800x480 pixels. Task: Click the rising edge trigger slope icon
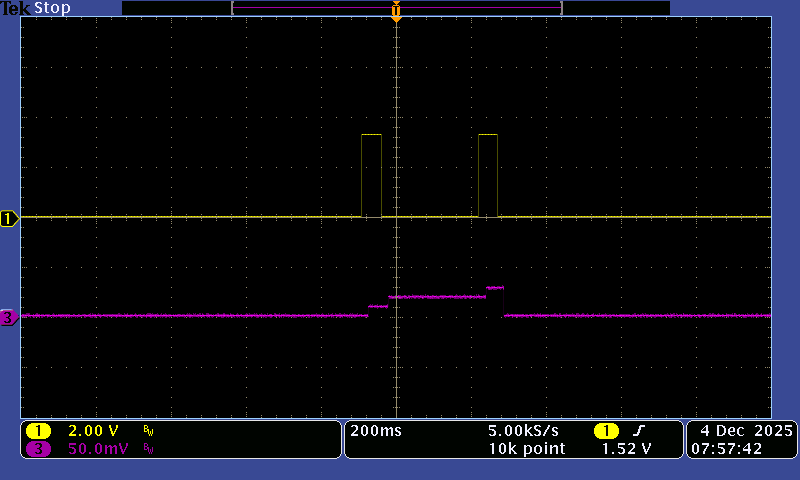click(639, 431)
